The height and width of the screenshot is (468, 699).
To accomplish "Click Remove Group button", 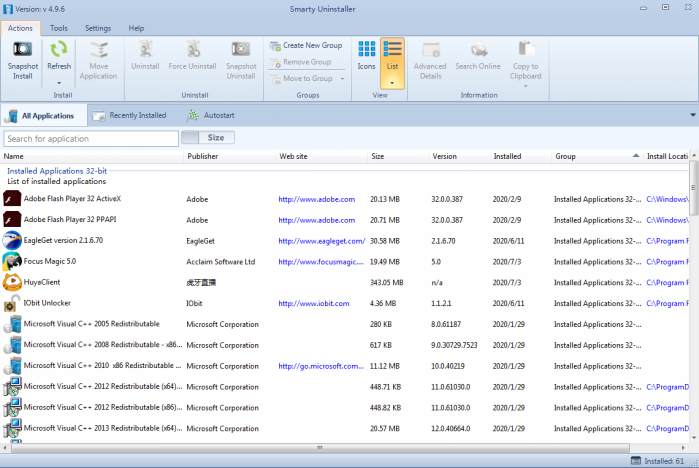I will (x=301, y=62).
